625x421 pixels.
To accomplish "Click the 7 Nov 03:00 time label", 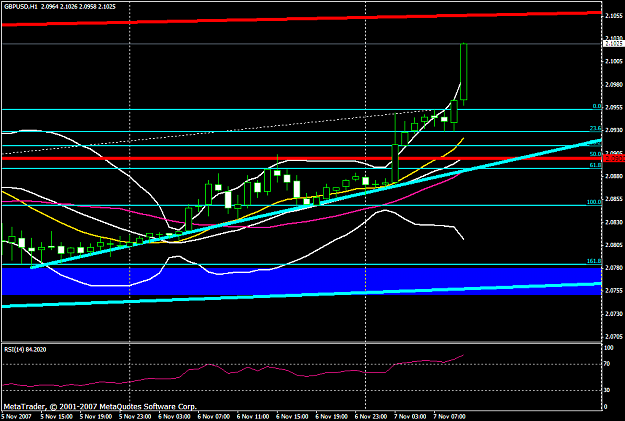I will pos(411,417).
